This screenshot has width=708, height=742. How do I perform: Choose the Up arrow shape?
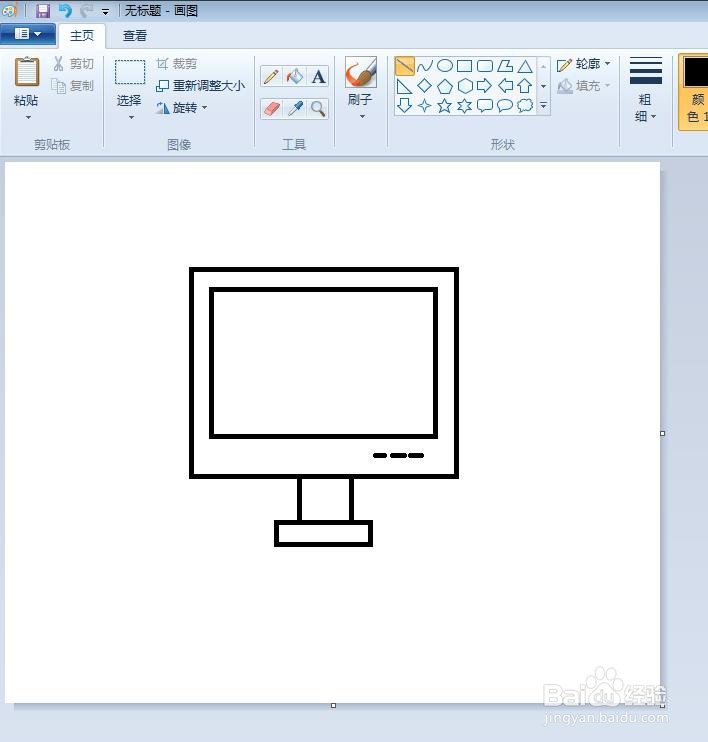525,86
